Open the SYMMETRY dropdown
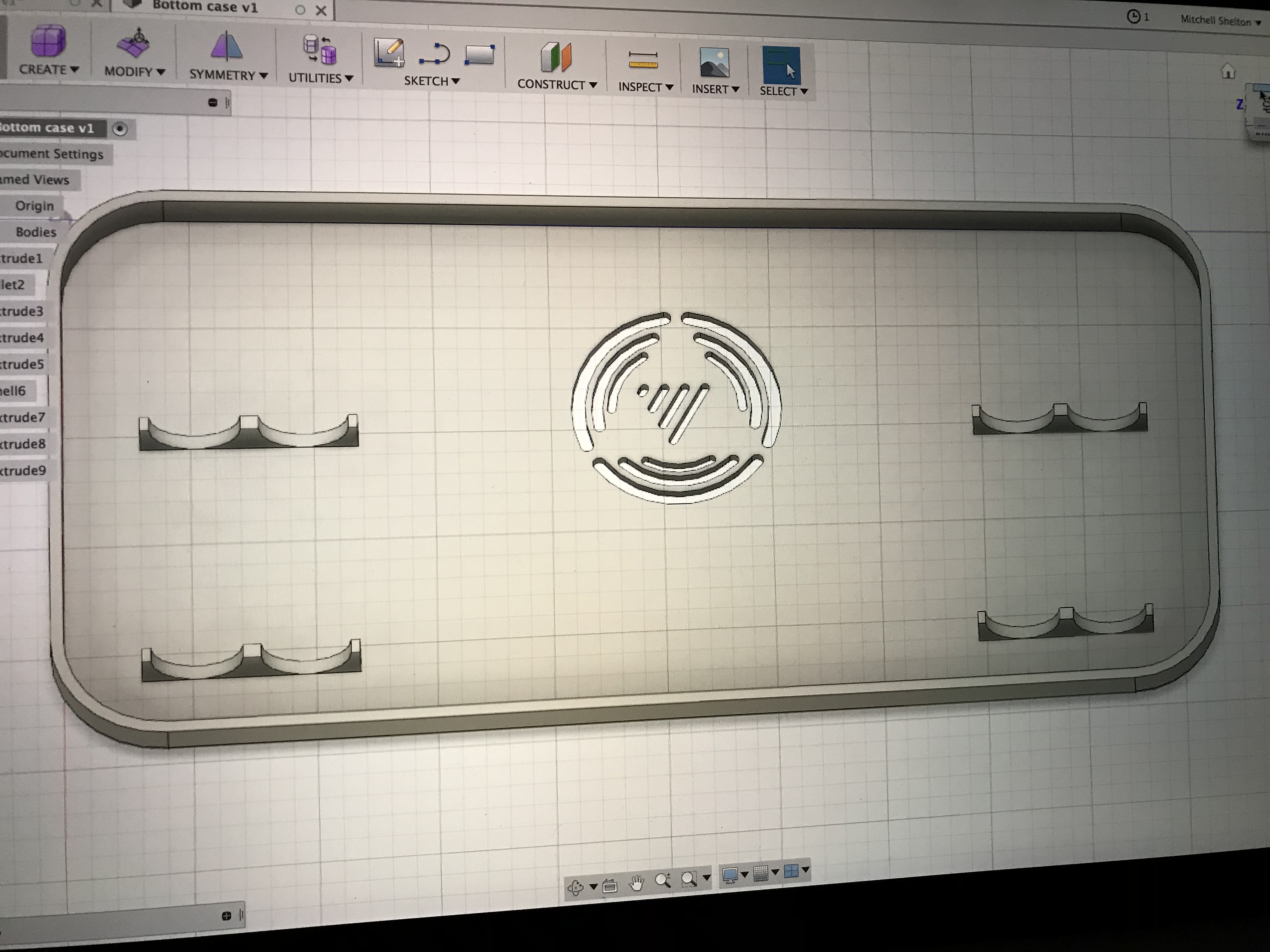 [228, 75]
